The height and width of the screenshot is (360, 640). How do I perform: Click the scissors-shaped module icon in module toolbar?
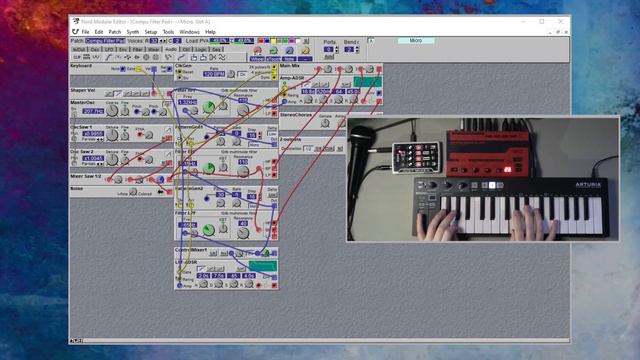coord(212,58)
